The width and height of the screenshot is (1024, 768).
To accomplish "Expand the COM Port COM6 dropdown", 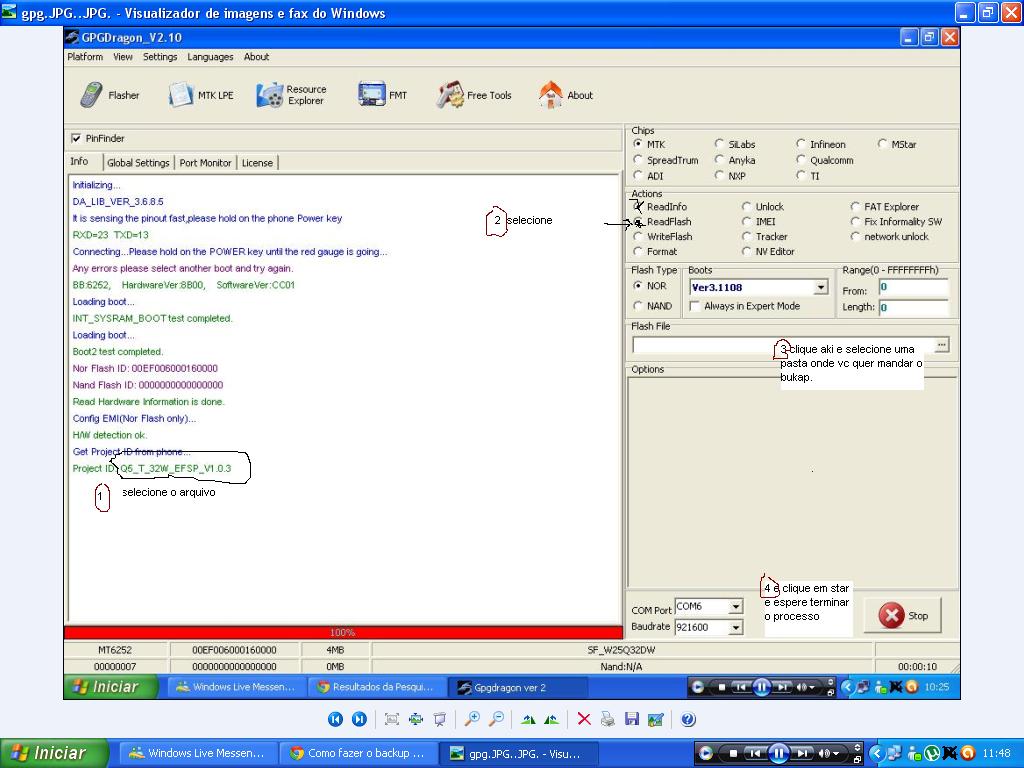I will click(735, 606).
